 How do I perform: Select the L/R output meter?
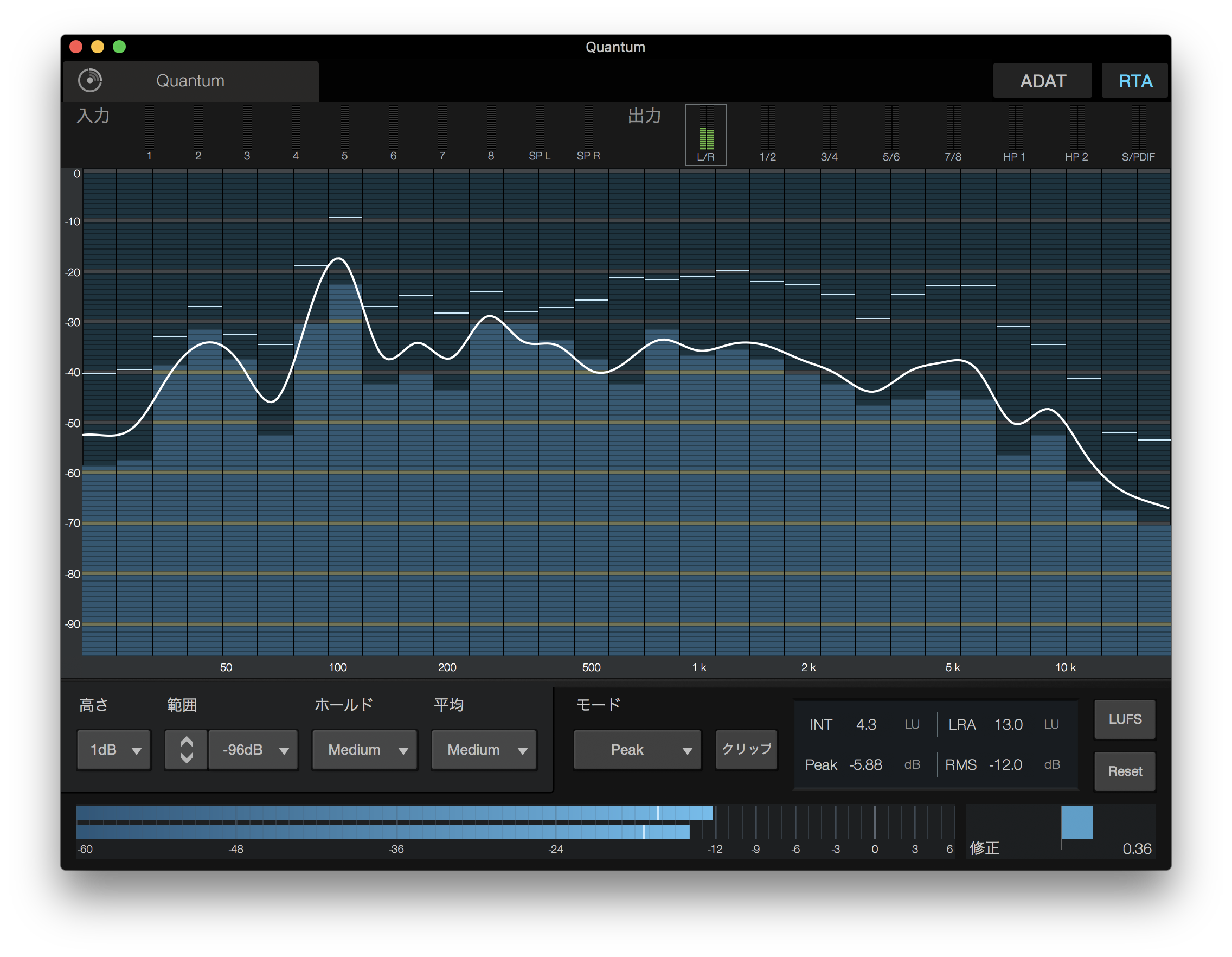coord(705,135)
